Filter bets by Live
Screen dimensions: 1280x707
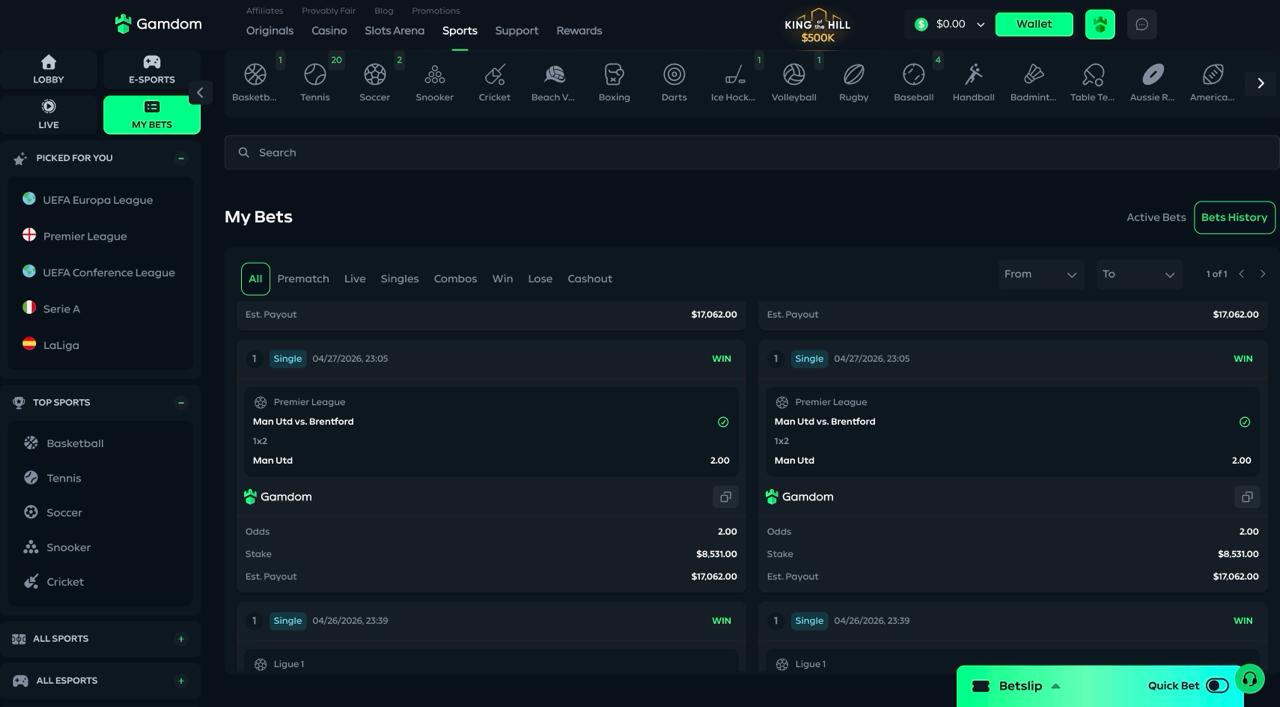click(x=355, y=279)
